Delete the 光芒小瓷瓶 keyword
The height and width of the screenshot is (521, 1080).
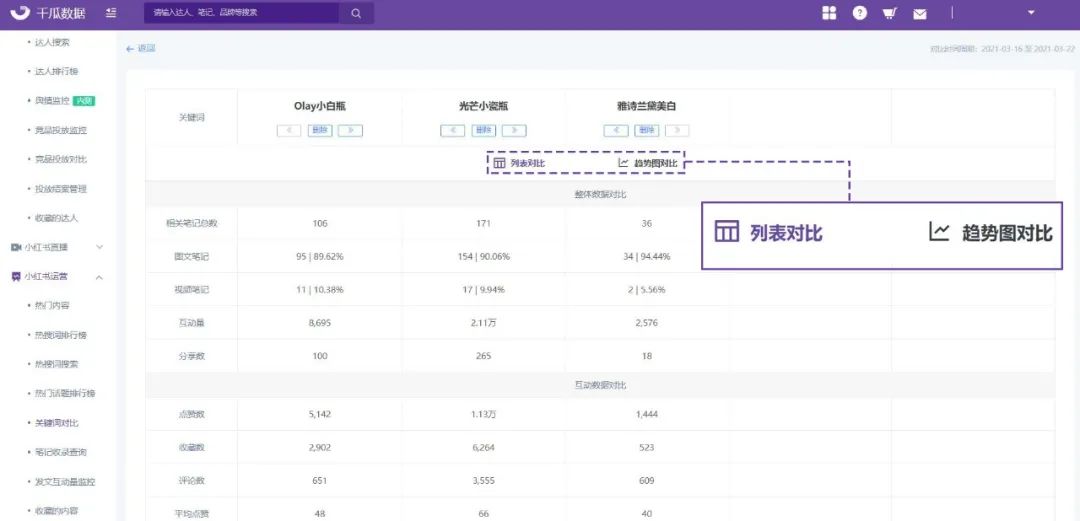tap(483, 130)
